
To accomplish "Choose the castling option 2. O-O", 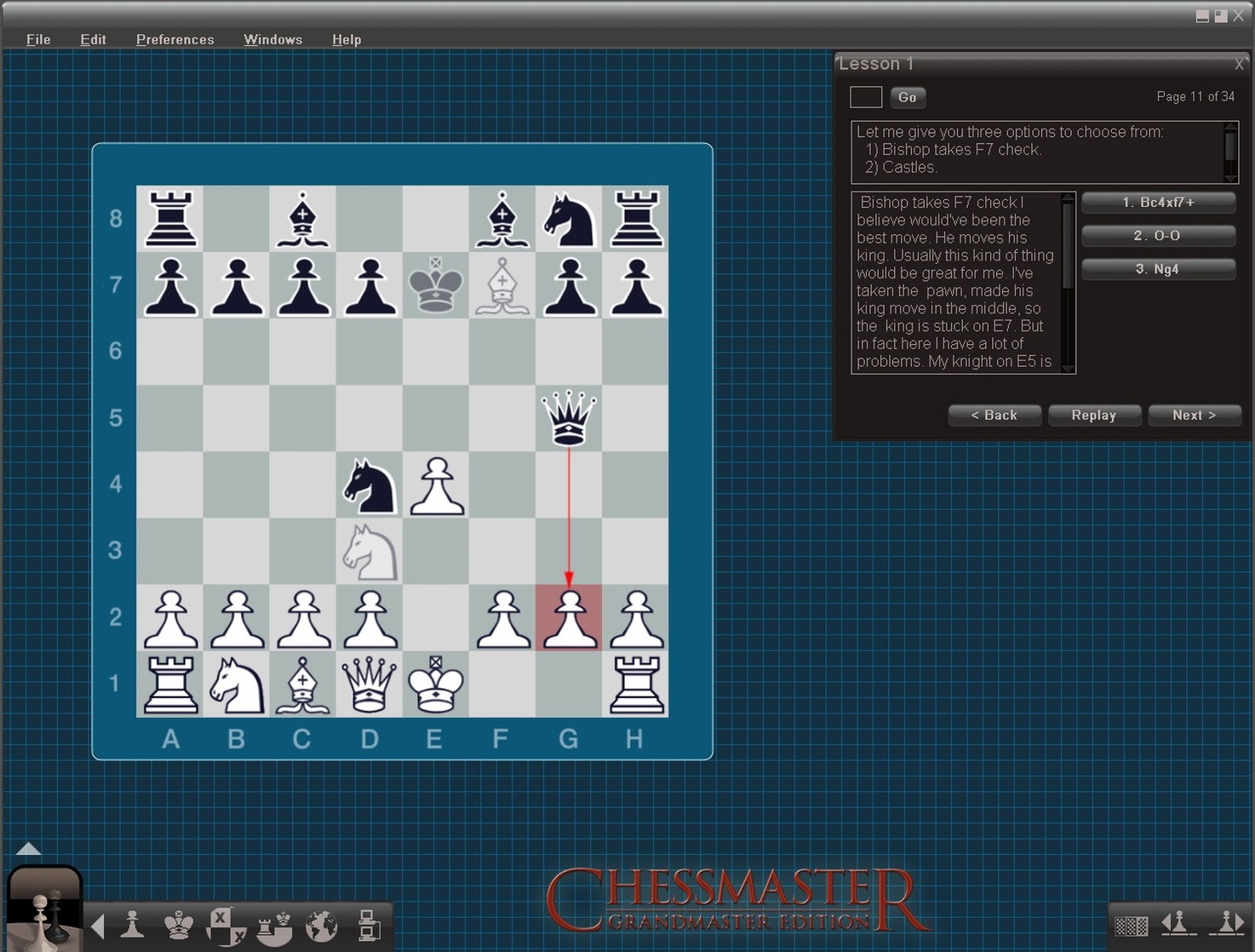I will pyautogui.click(x=1158, y=235).
